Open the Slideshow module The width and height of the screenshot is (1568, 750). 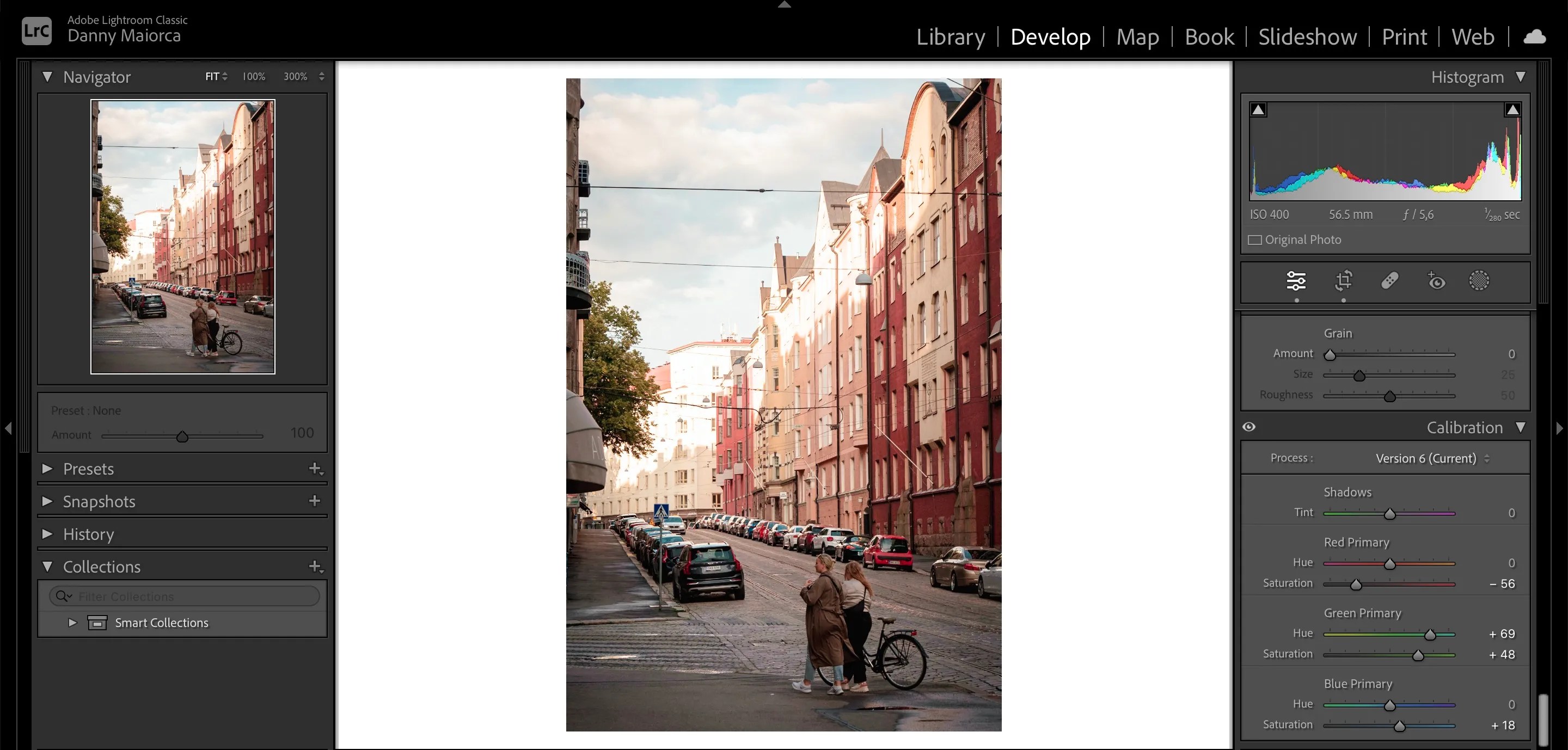pos(1307,36)
